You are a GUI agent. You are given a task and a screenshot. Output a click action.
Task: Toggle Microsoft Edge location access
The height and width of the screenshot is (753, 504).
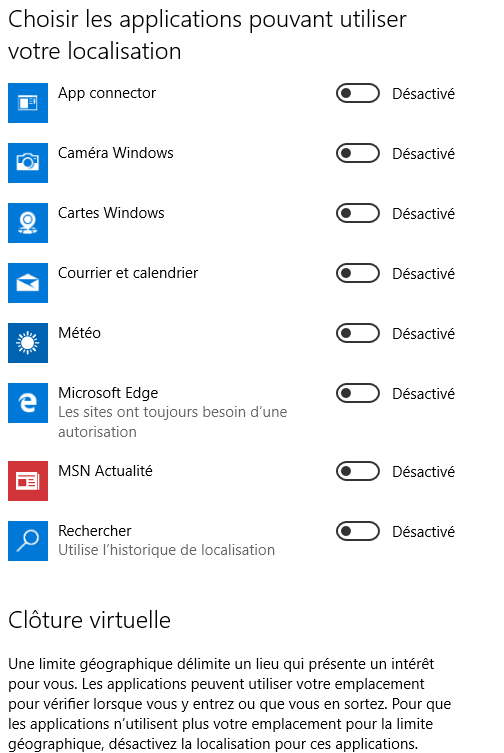pos(357,393)
